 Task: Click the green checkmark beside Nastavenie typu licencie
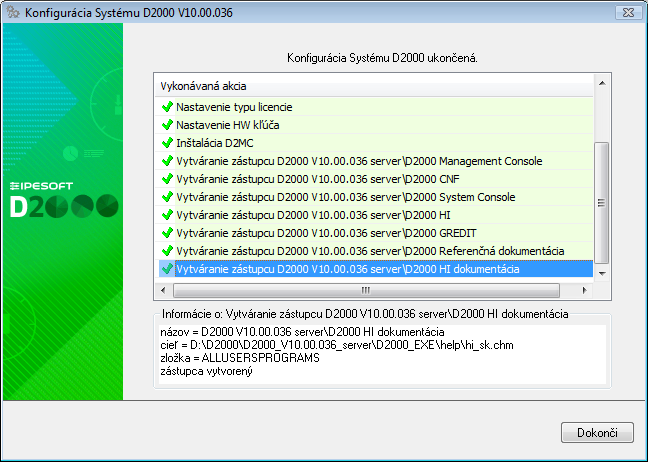[167, 106]
